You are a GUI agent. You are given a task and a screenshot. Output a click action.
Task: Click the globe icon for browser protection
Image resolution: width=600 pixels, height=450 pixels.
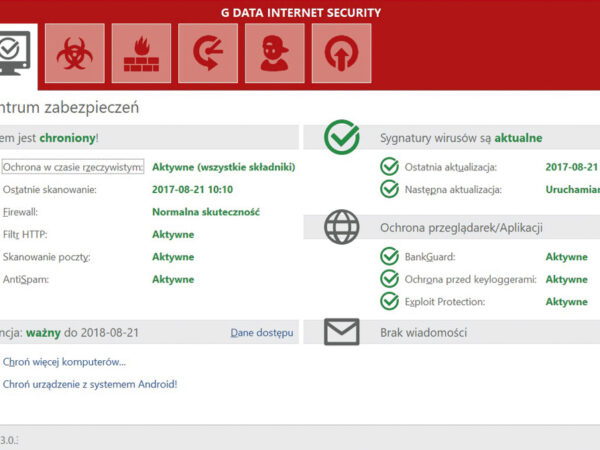pyautogui.click(x=342, y=227)
